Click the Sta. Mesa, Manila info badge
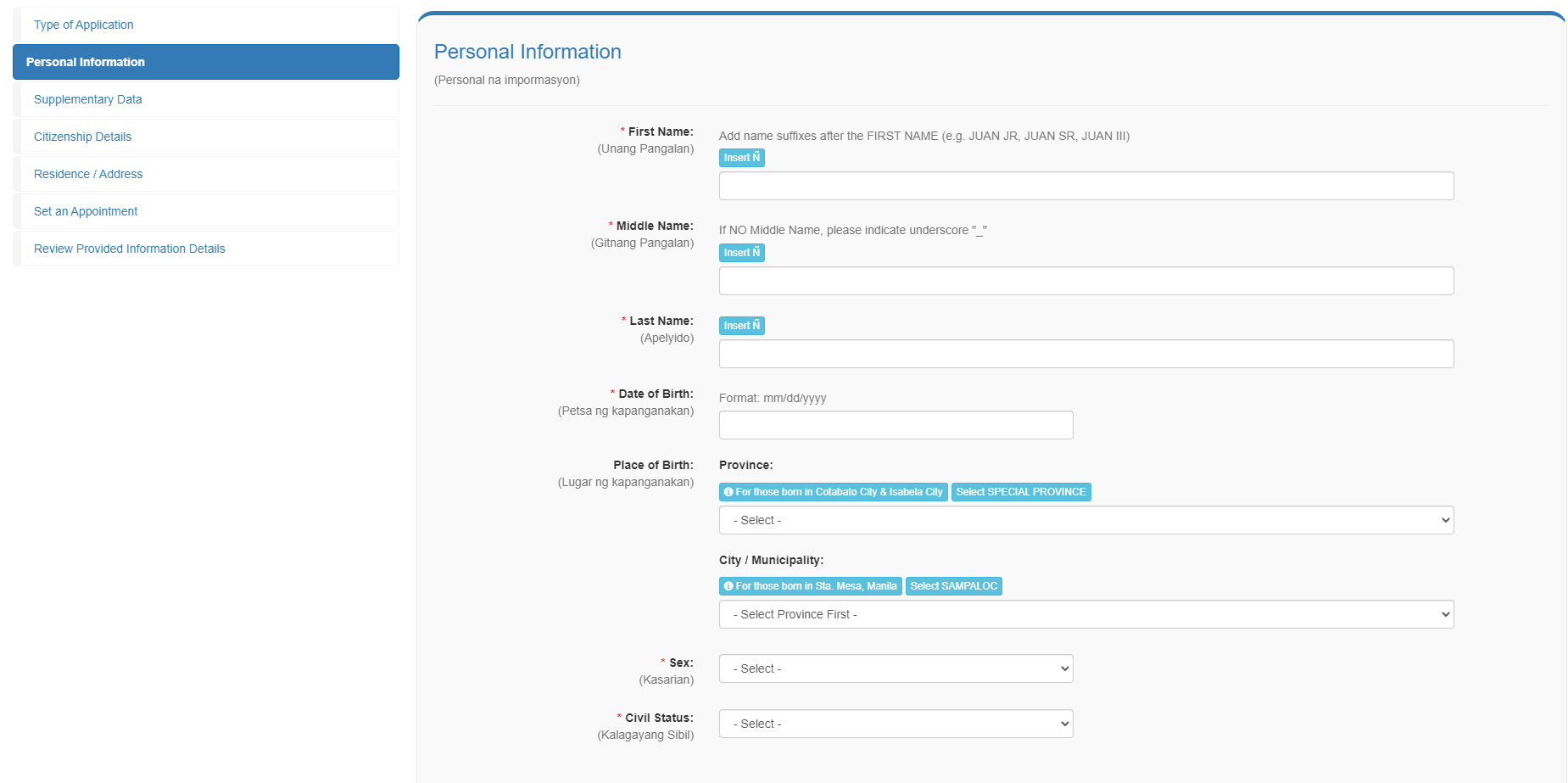This screenshot has height=783, width=1568. point(810,586)
